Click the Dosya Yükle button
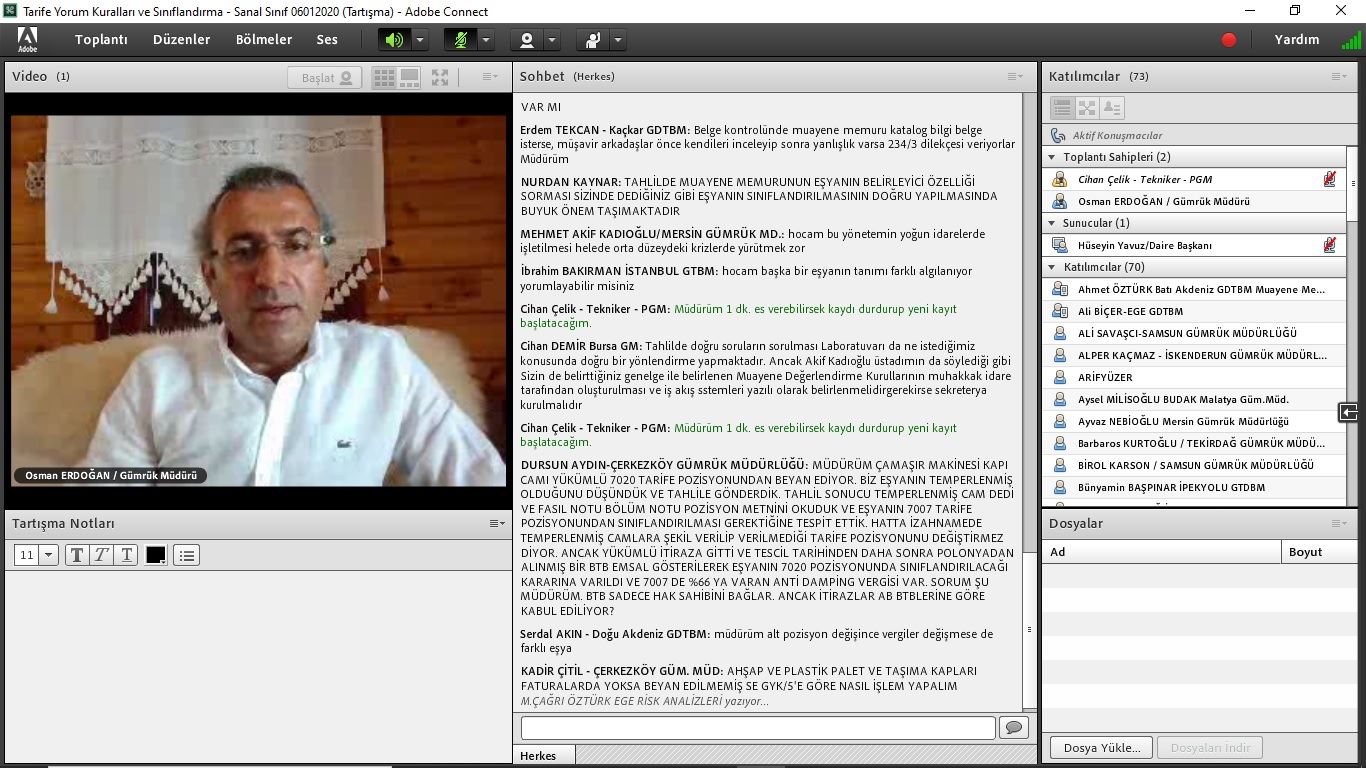This screenshot has height=768, width=1366. pos(1101,747)
